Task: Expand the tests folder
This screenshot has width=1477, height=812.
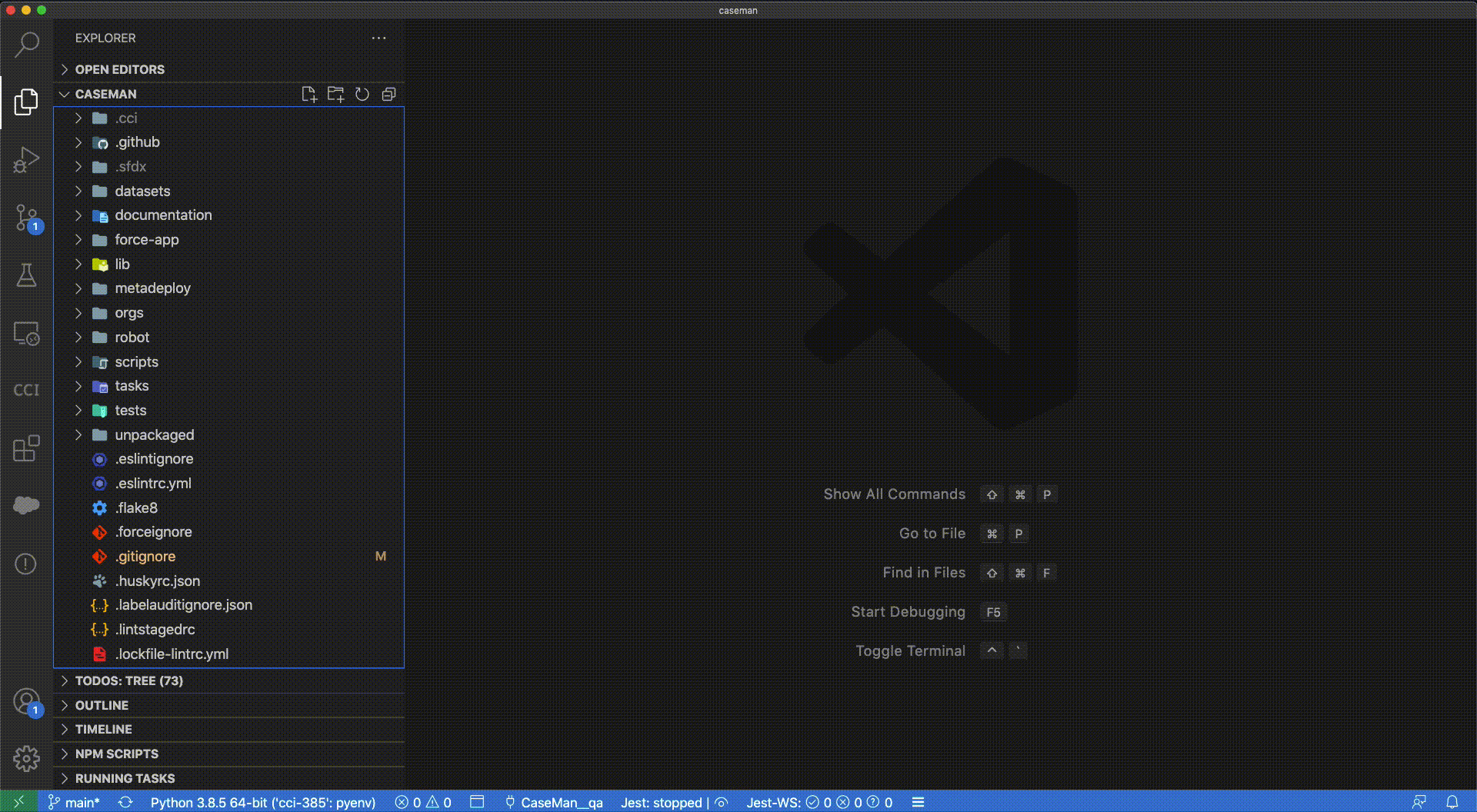Action: [x=229, y=411]
